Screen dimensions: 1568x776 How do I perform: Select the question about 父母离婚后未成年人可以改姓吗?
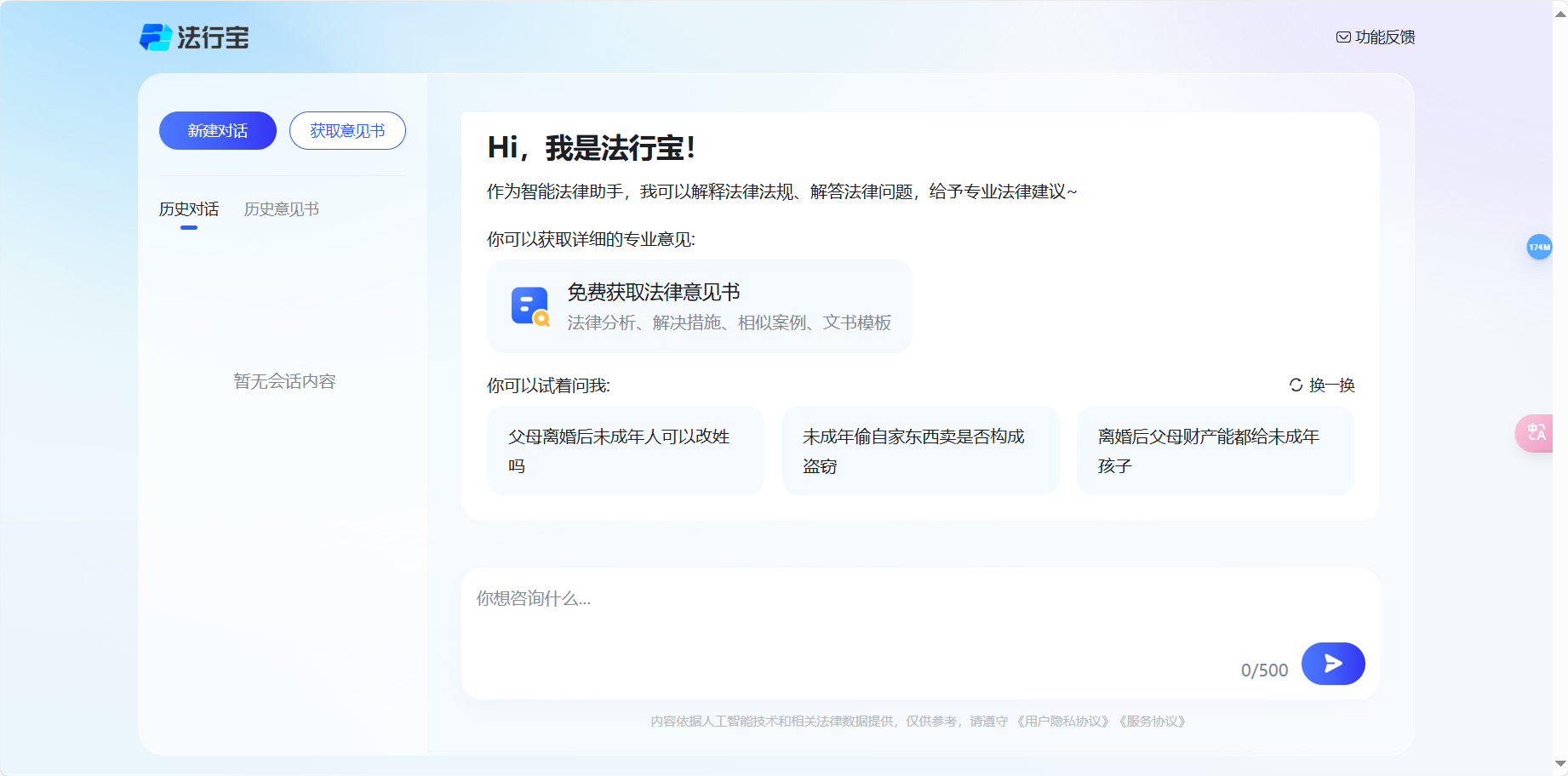[x=624, y=450]
